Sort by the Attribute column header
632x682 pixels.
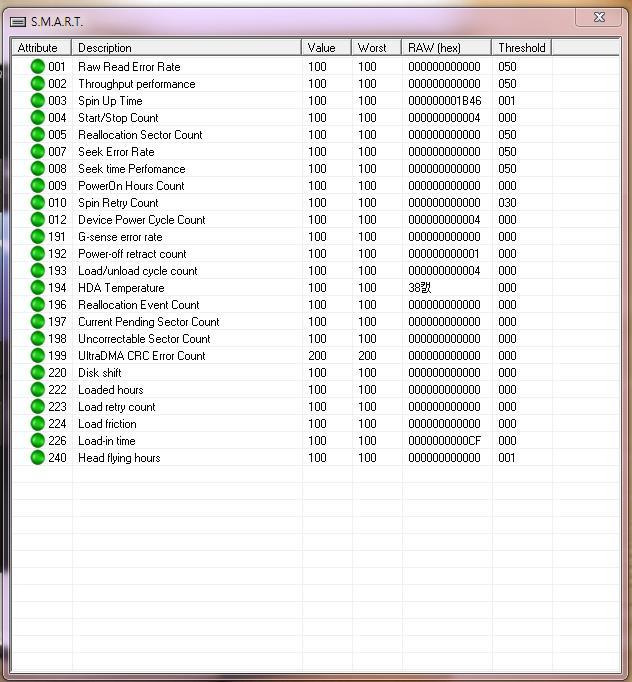[41, 47]
